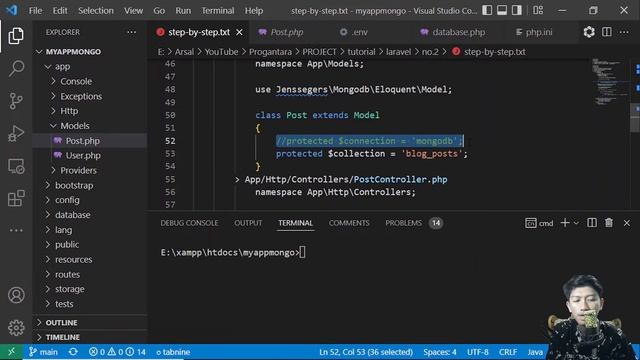Click the editor minimap

click(x=610, y=82)
